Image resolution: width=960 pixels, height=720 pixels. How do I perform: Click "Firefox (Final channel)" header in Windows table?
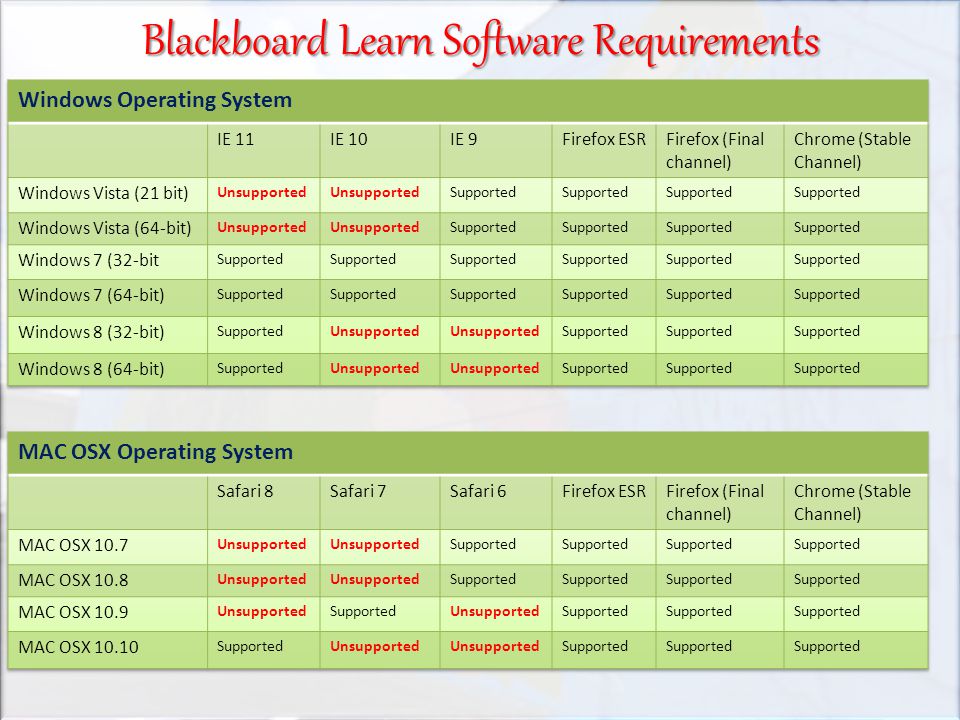pyautogui.click(x=714, y=151)
